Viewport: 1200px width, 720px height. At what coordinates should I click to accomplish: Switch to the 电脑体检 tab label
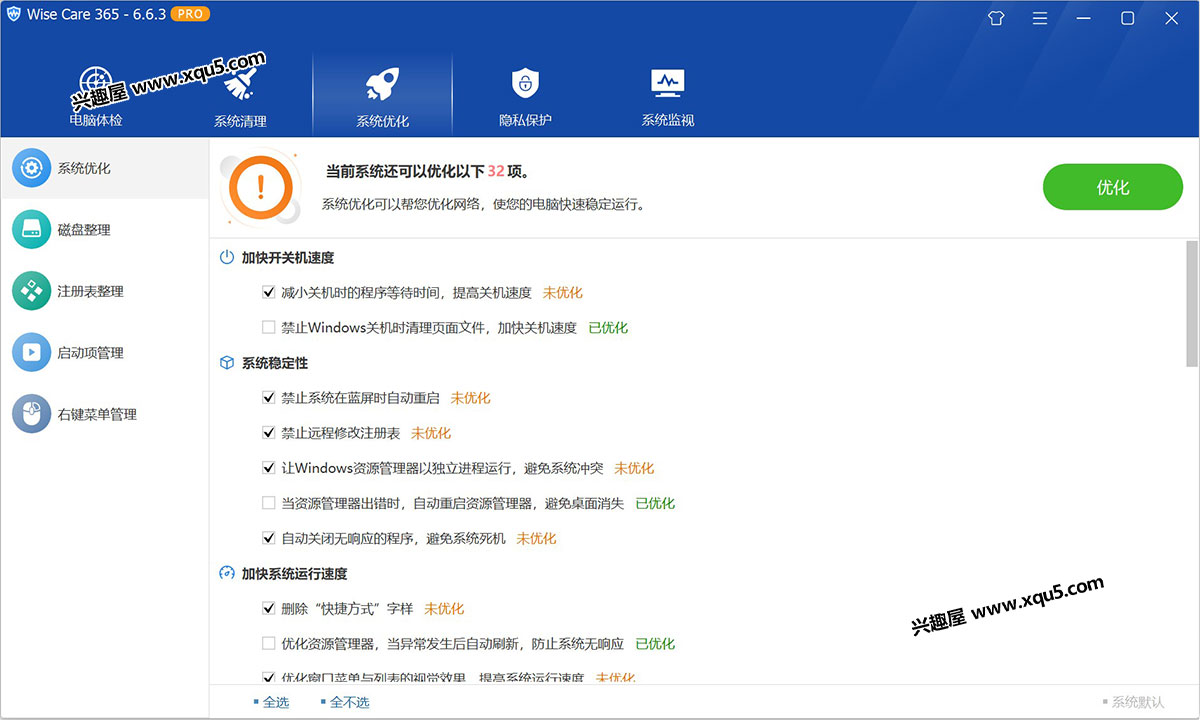click(96, 120)
